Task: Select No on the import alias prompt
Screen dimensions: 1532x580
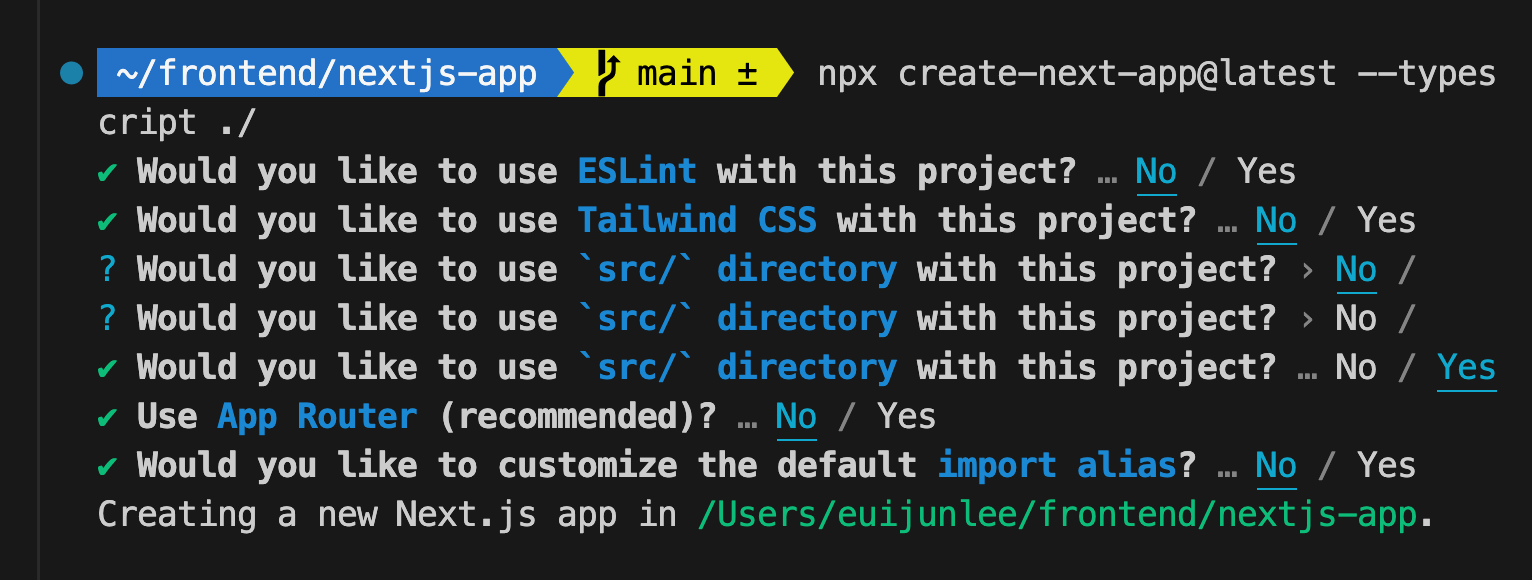Action: point(1276,466)
